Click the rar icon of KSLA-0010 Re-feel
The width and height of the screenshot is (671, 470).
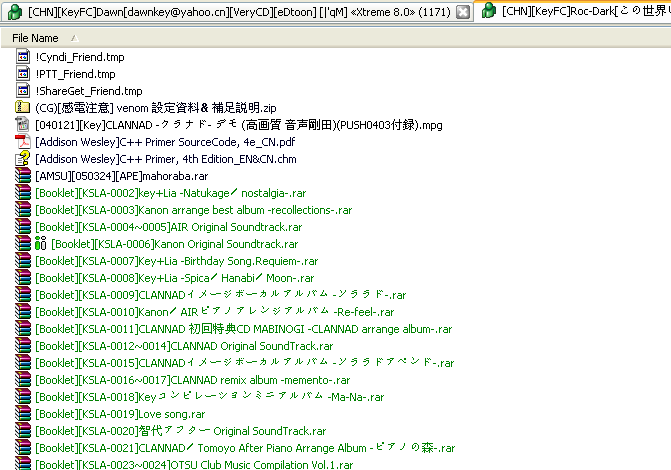23,312
